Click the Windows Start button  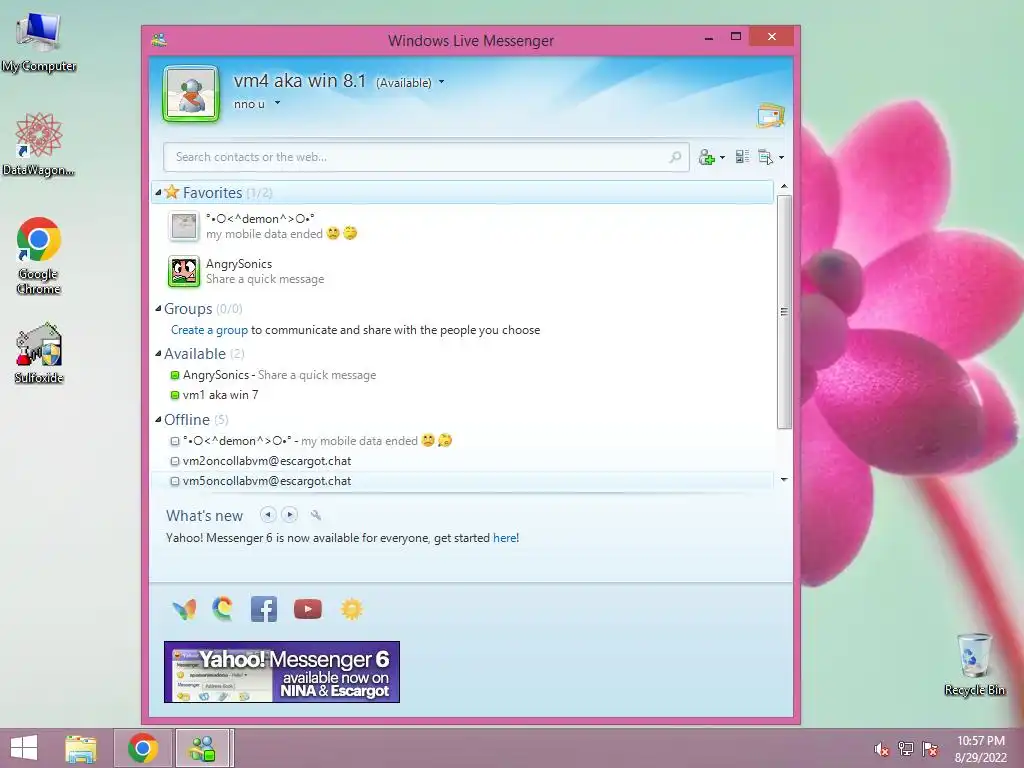(x=24, y=748)
